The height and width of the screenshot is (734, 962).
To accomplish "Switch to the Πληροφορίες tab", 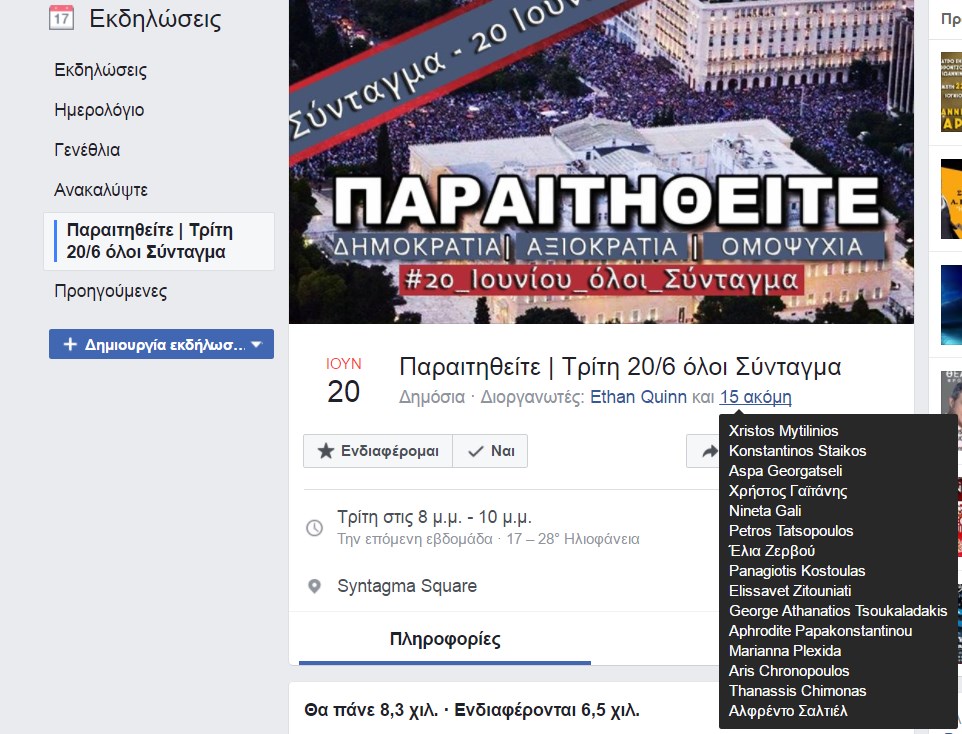I will click(x=445, y=639).
